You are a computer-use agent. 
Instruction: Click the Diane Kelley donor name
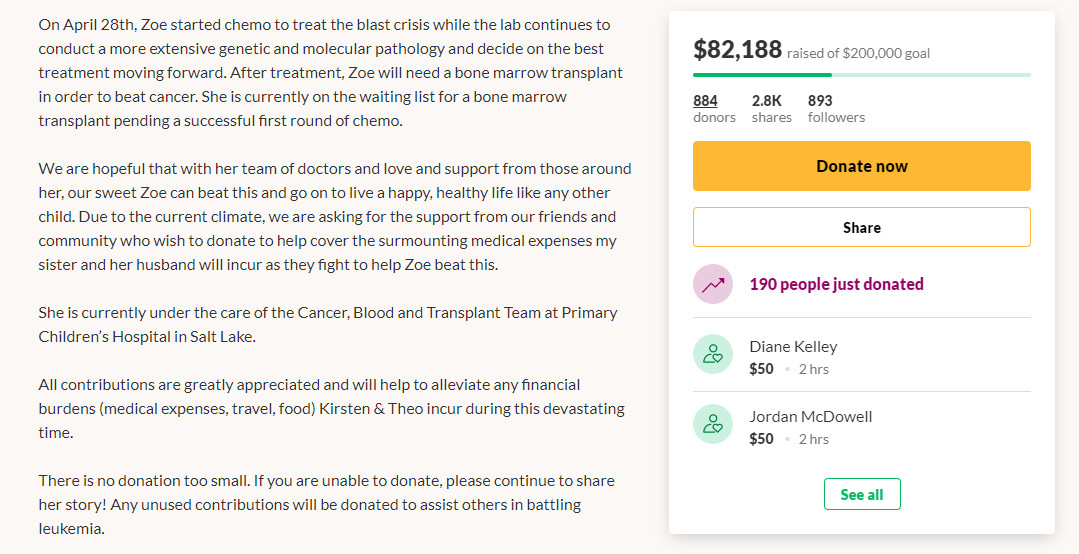coord(793,346)
